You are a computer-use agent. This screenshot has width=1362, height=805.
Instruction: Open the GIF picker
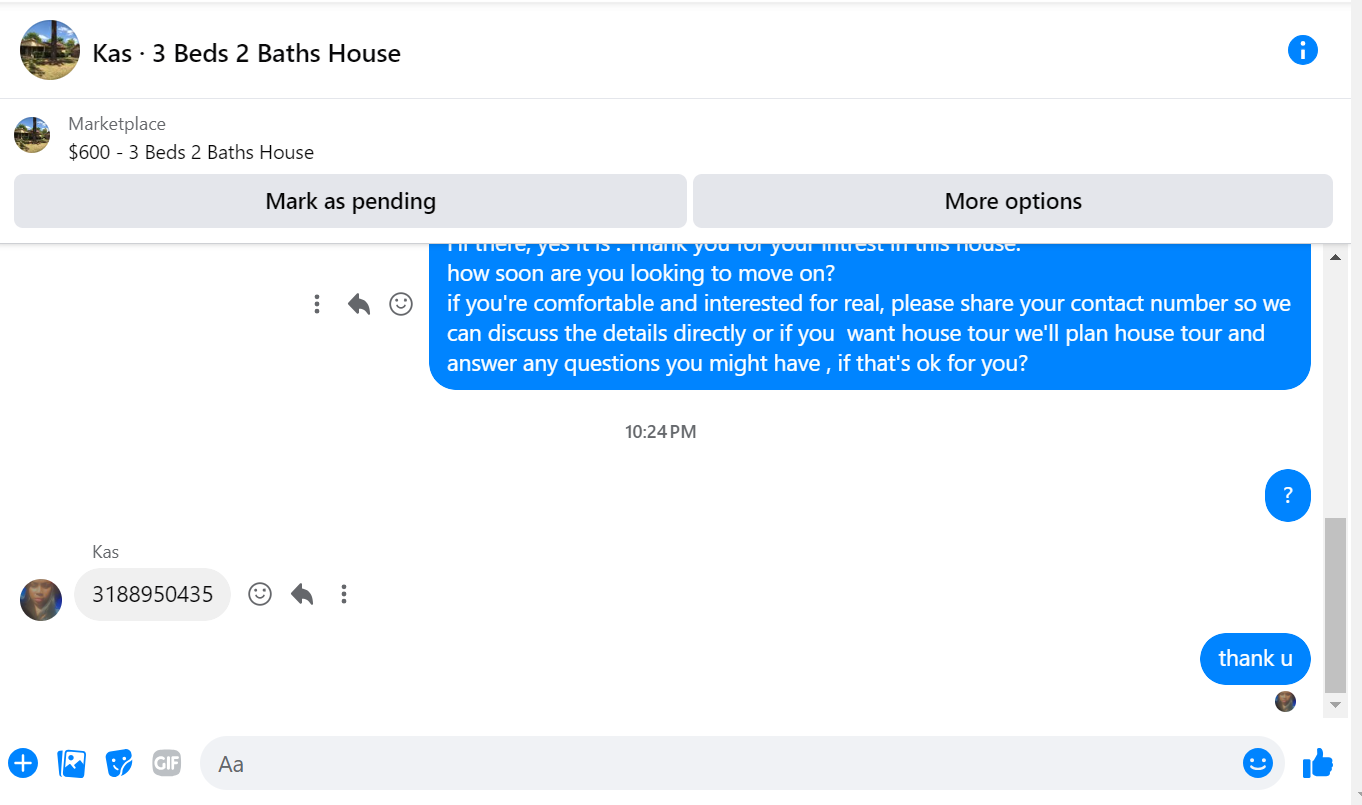pos(166,764)
